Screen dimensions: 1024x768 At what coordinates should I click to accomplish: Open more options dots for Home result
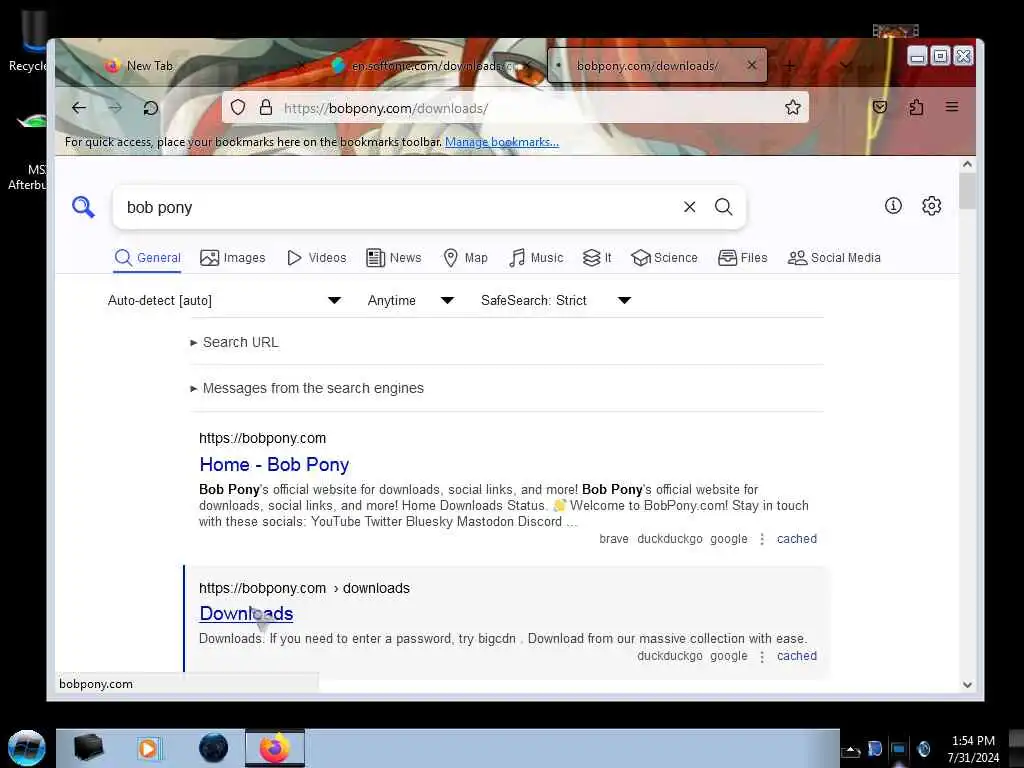pyautogui.click(x=761, y=539)
